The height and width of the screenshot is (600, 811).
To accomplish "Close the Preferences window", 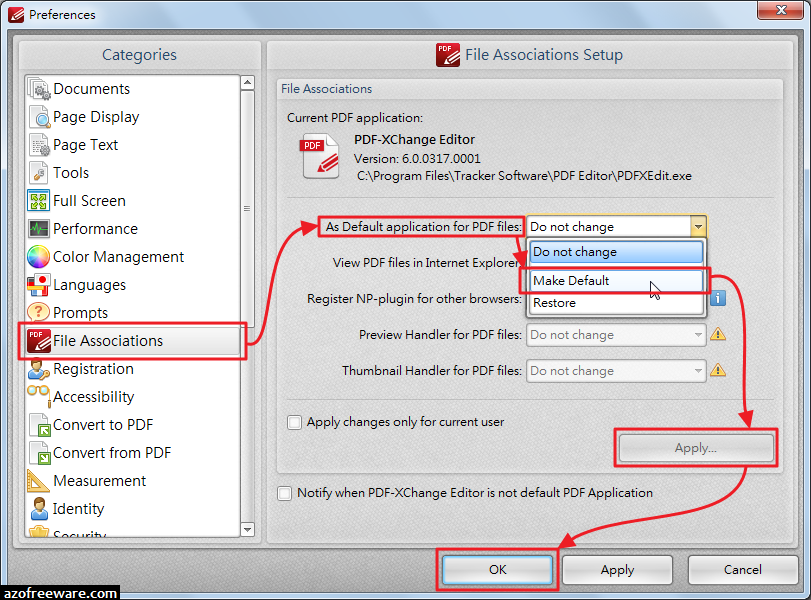I will pos(781,10).
